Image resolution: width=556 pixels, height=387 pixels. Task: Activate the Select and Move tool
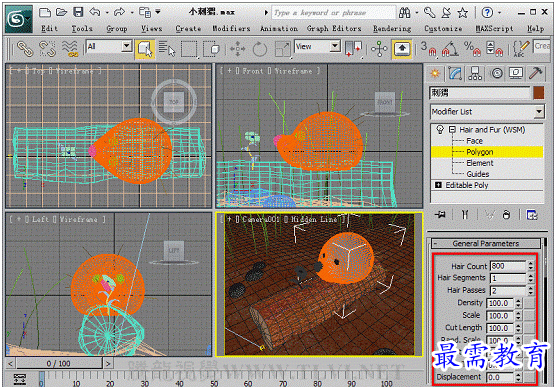pyautogui.click(x=237, y=49)
